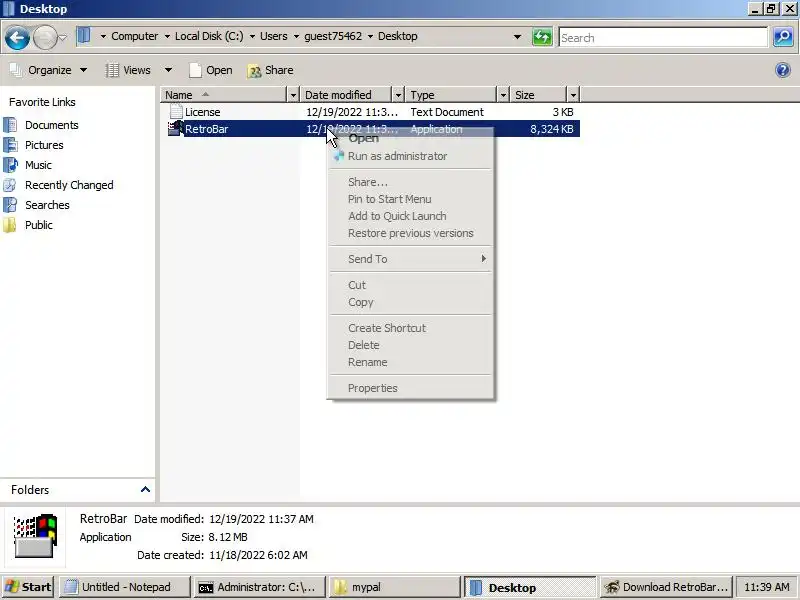Click the Search magnifier button
The width and height of the screenshot is (800, 600).
pyautogui.click(x=783, y=37)
